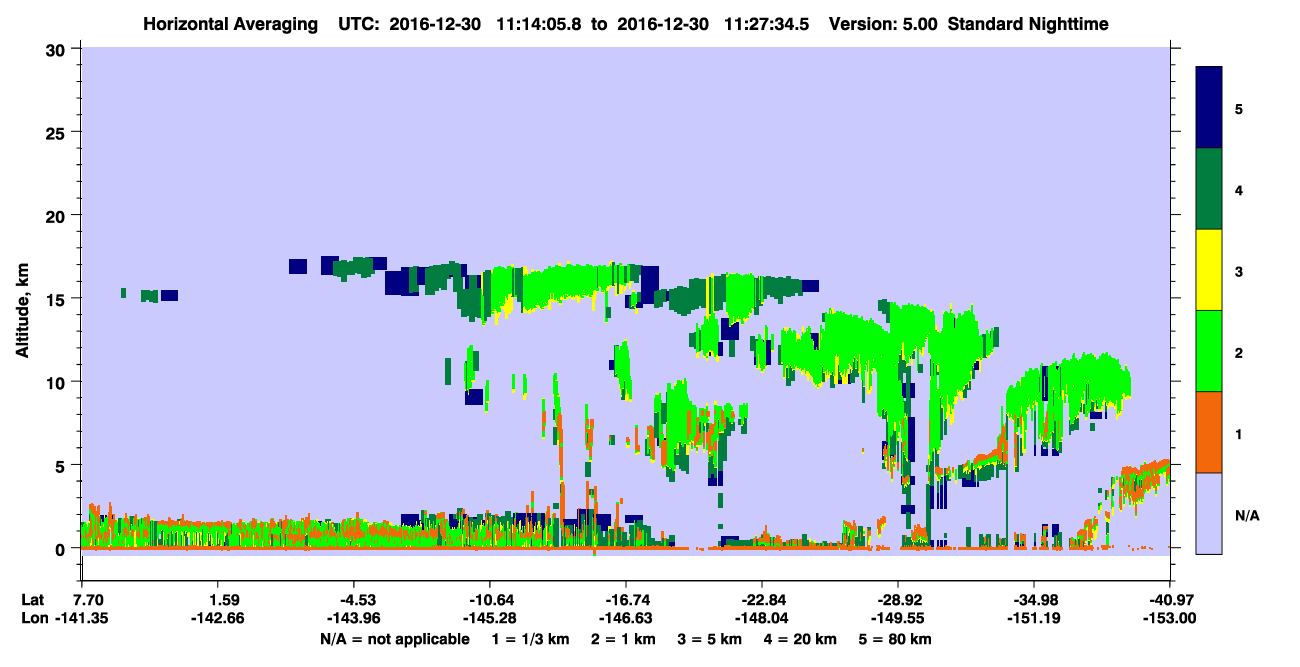Click the y-axis tick label 30
The width and height of the screenshot is (1300, 667).
[58, 49]
